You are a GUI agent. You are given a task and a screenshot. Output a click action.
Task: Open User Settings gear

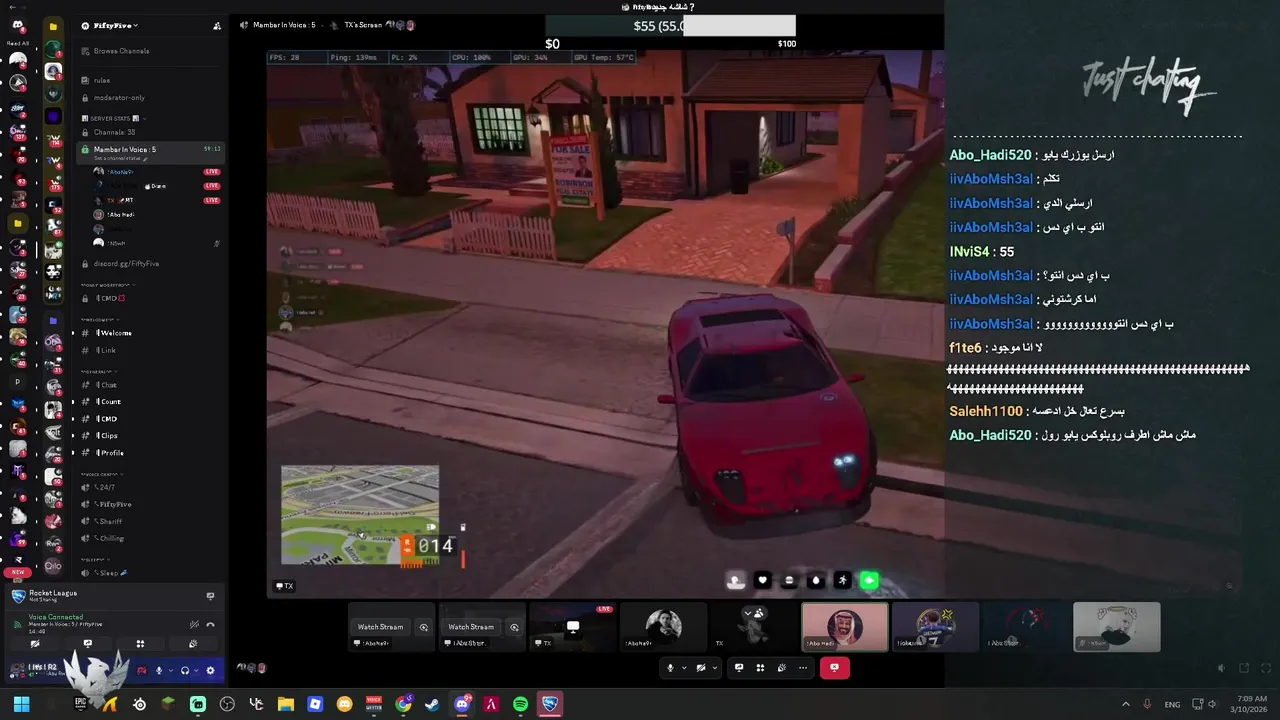[x=210, y=670]
